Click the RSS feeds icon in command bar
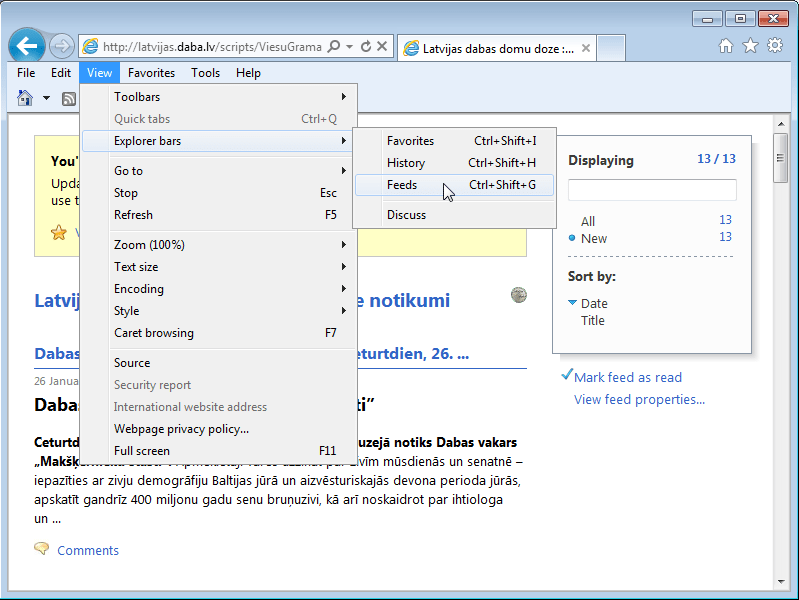799x600 pixels. 68,98
